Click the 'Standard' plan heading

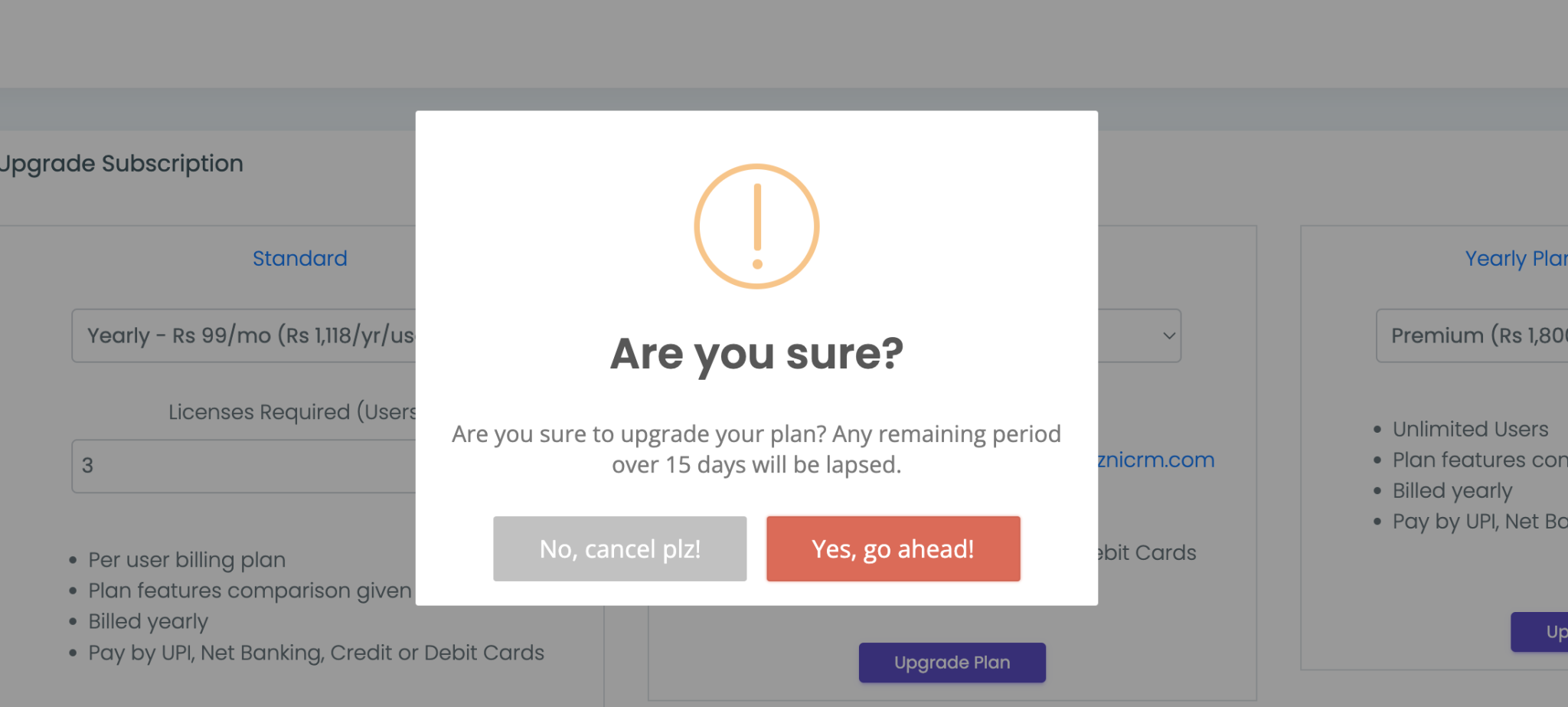click(x=299, y=259)
